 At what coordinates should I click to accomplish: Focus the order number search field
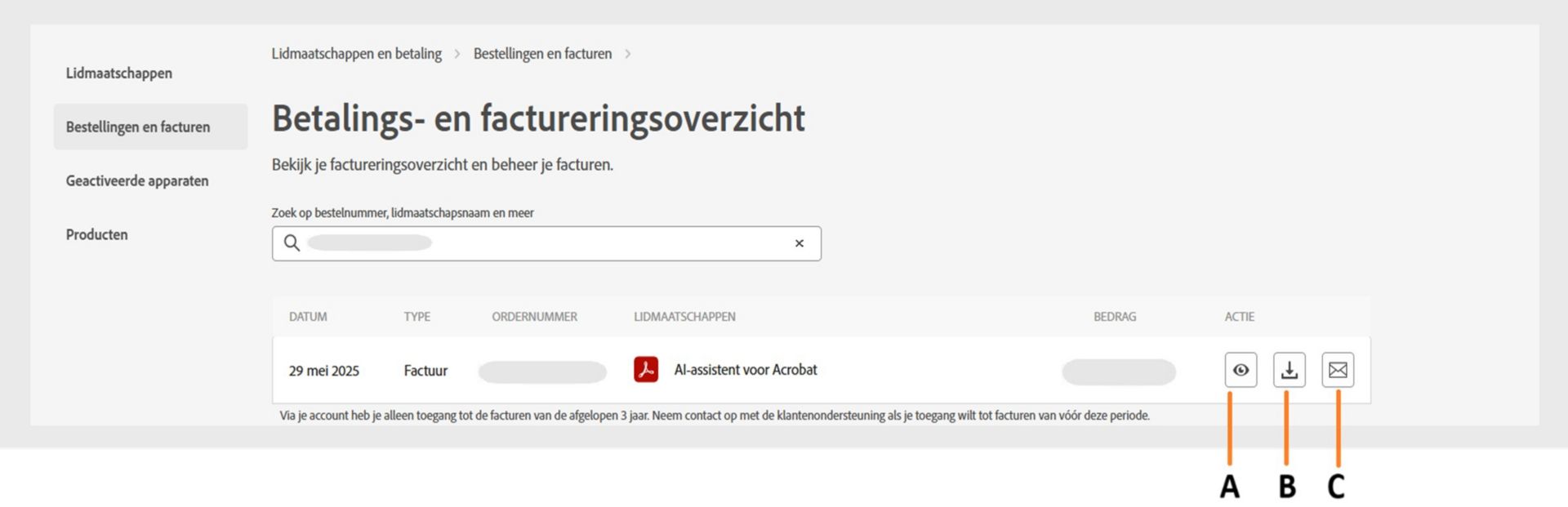pyautogui.click(x=546, y=243)
